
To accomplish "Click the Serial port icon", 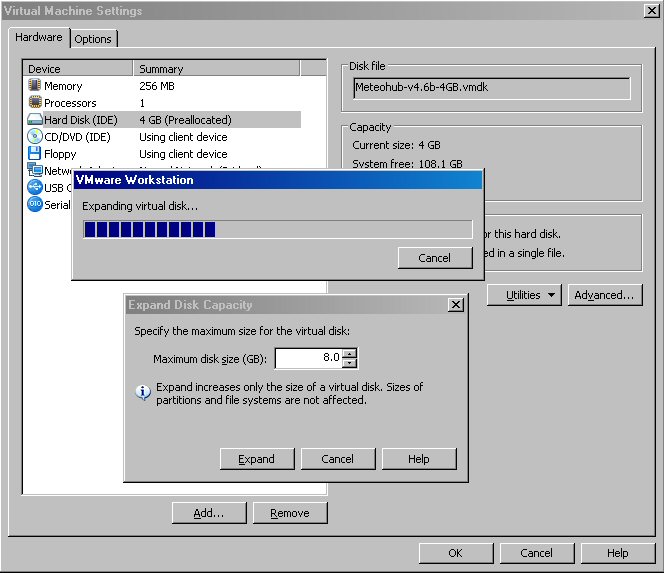I will click(35, 204).
